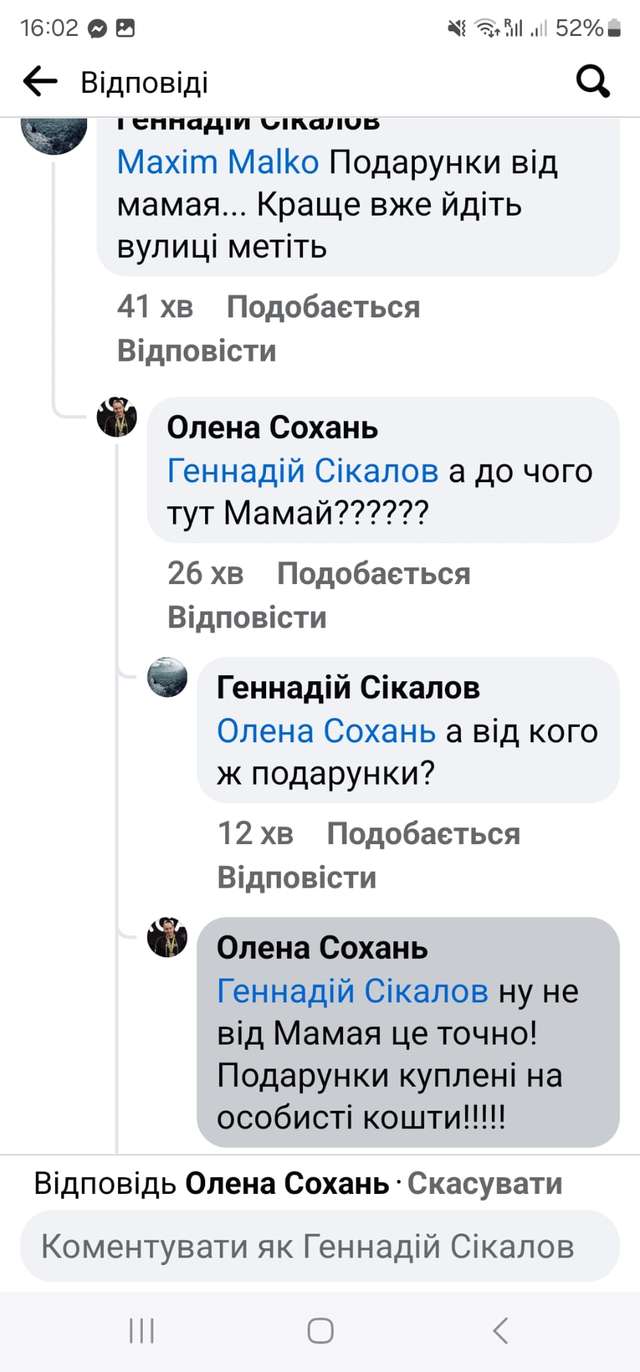
Task: Open Олена Сохань's avatar on first reply
Action: tap(117, 417)
